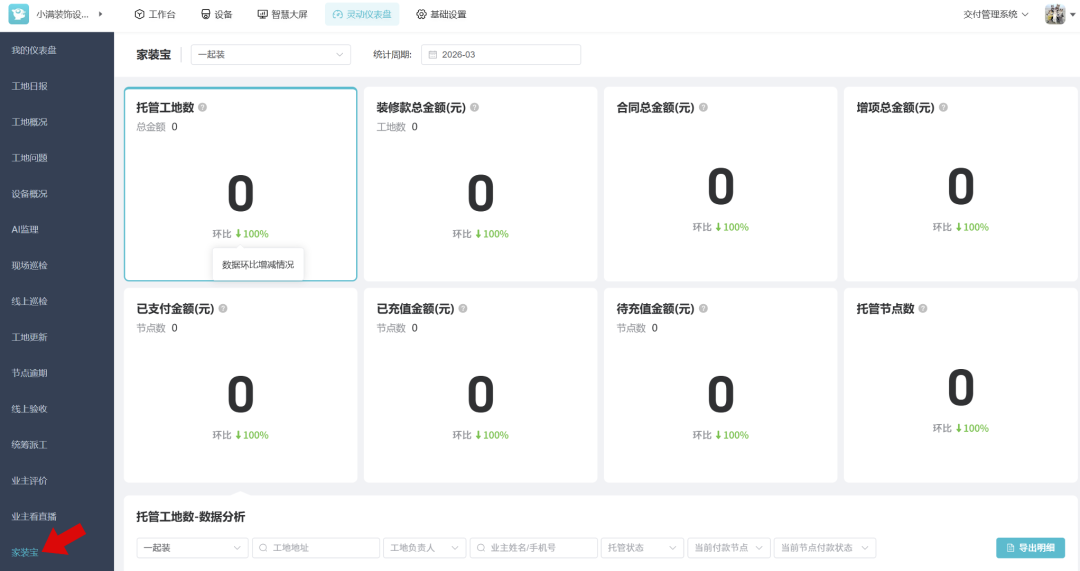Click the 工地地址 search input
Image resolution: width=1080 pixels, height=571 pixels.
[x=315, y=548]
